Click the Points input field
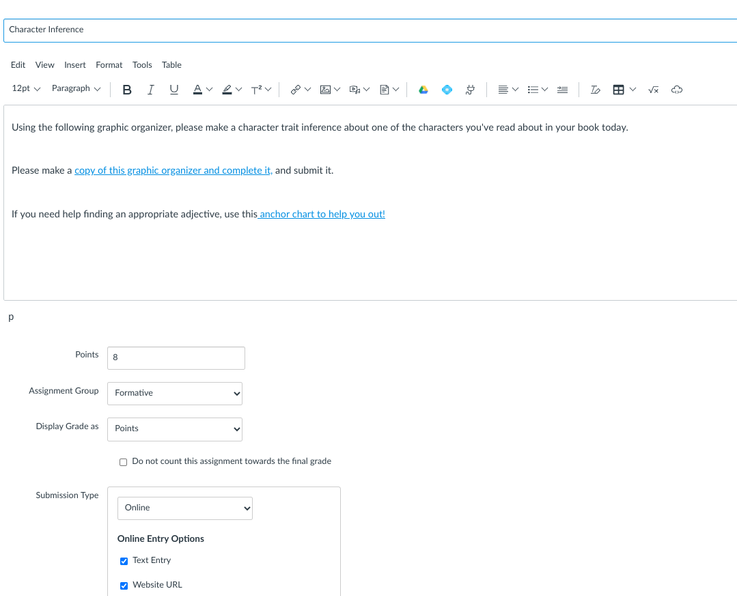This screenshot has width=737, height=596. click(x=176, y=357)
